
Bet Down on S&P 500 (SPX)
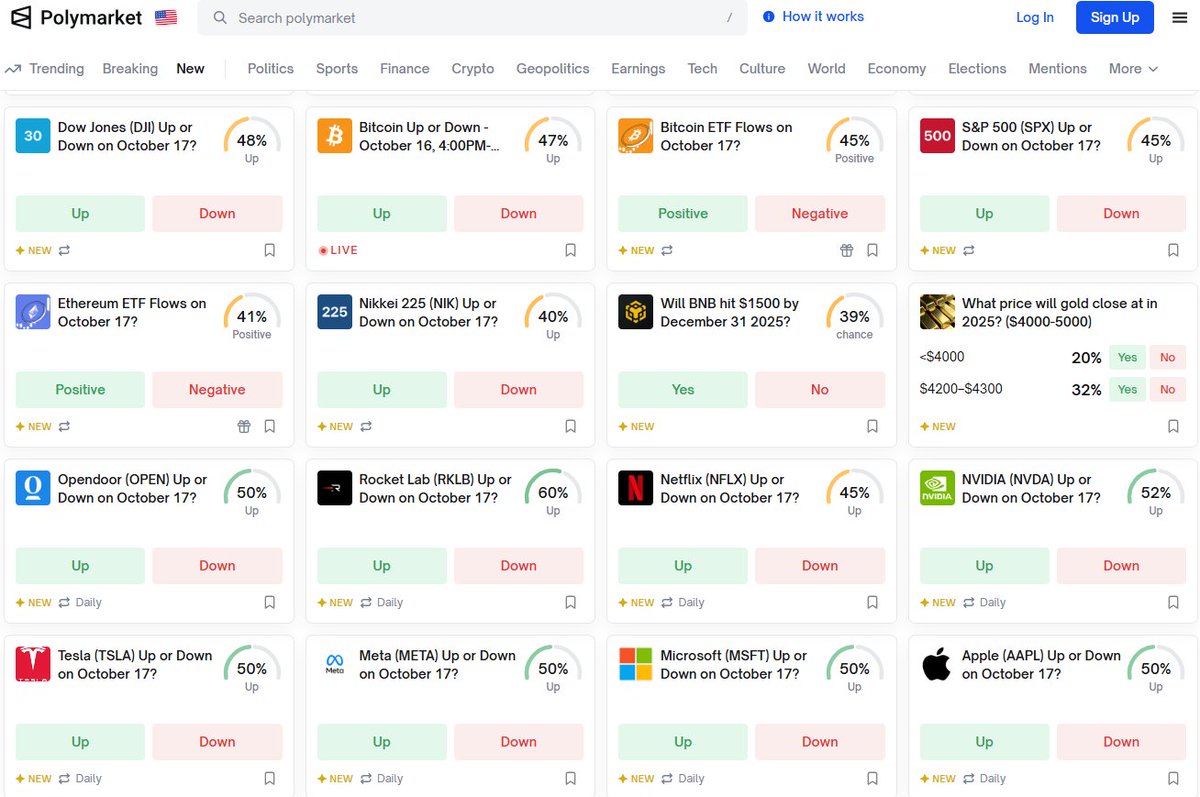coord(1121,213)
